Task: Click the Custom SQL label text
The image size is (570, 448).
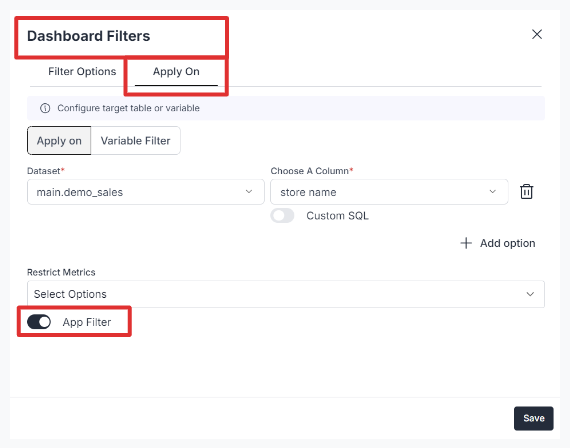Action: click(x=337, y=216)
